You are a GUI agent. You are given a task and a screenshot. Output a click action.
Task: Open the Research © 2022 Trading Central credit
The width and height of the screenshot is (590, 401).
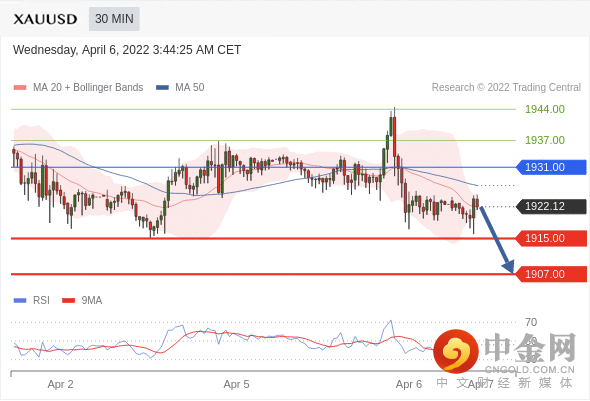(x=506, y=88)
